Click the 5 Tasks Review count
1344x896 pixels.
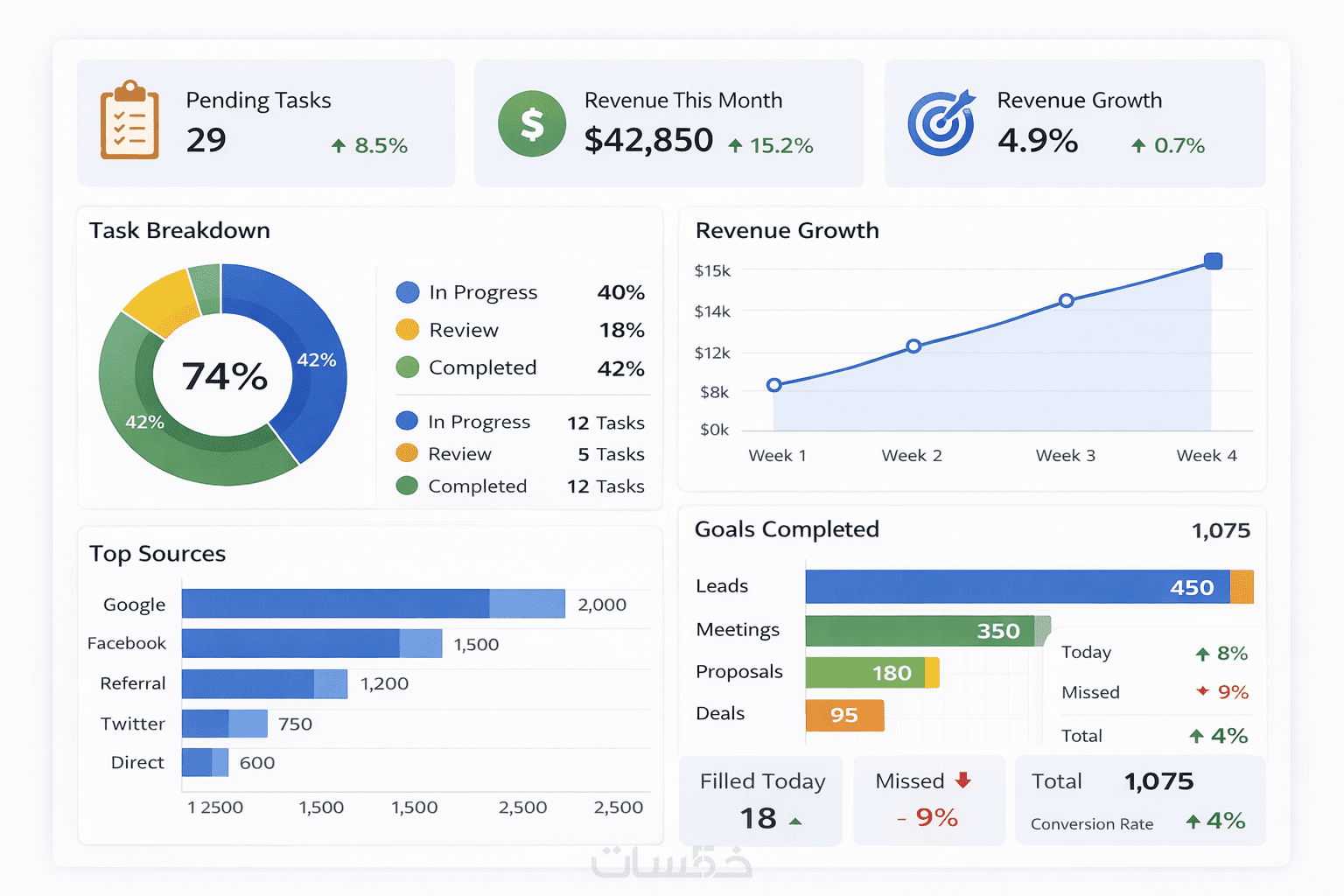[x=612, y=454]
